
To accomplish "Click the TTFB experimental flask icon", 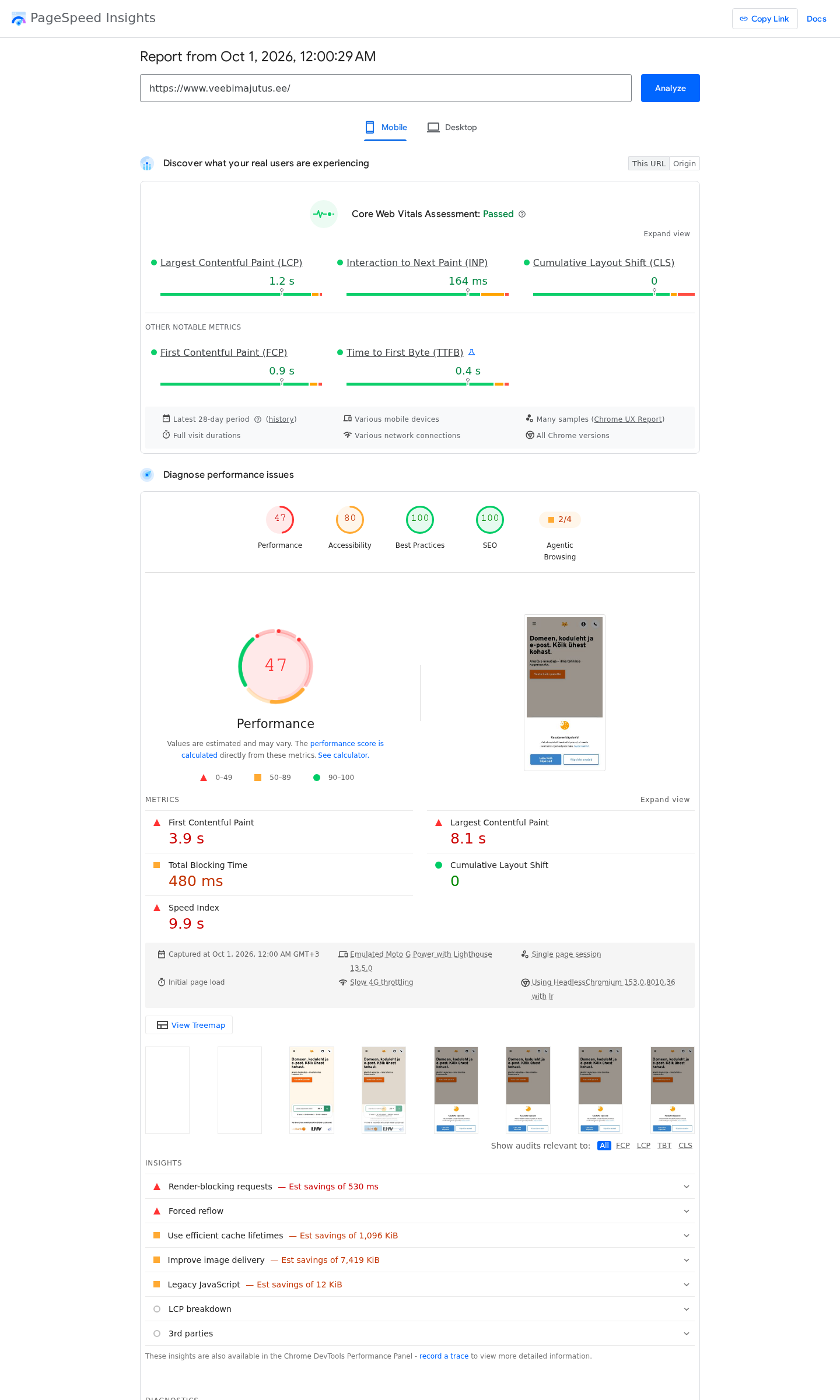I will (x=472, y=352).
